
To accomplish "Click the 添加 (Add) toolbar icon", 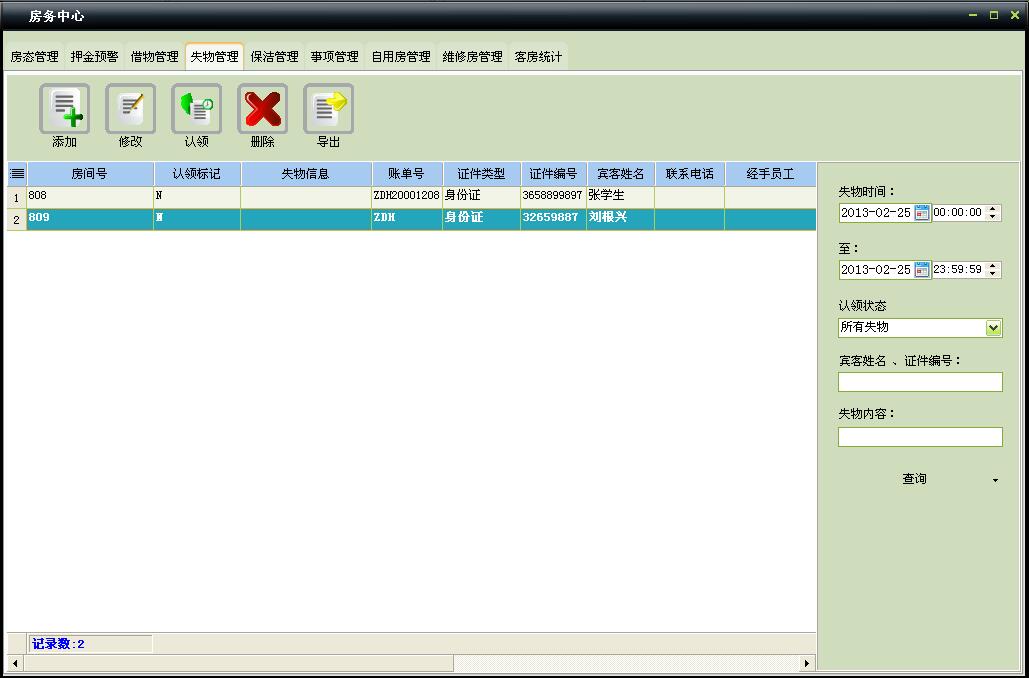I will (x=64, y=109).
